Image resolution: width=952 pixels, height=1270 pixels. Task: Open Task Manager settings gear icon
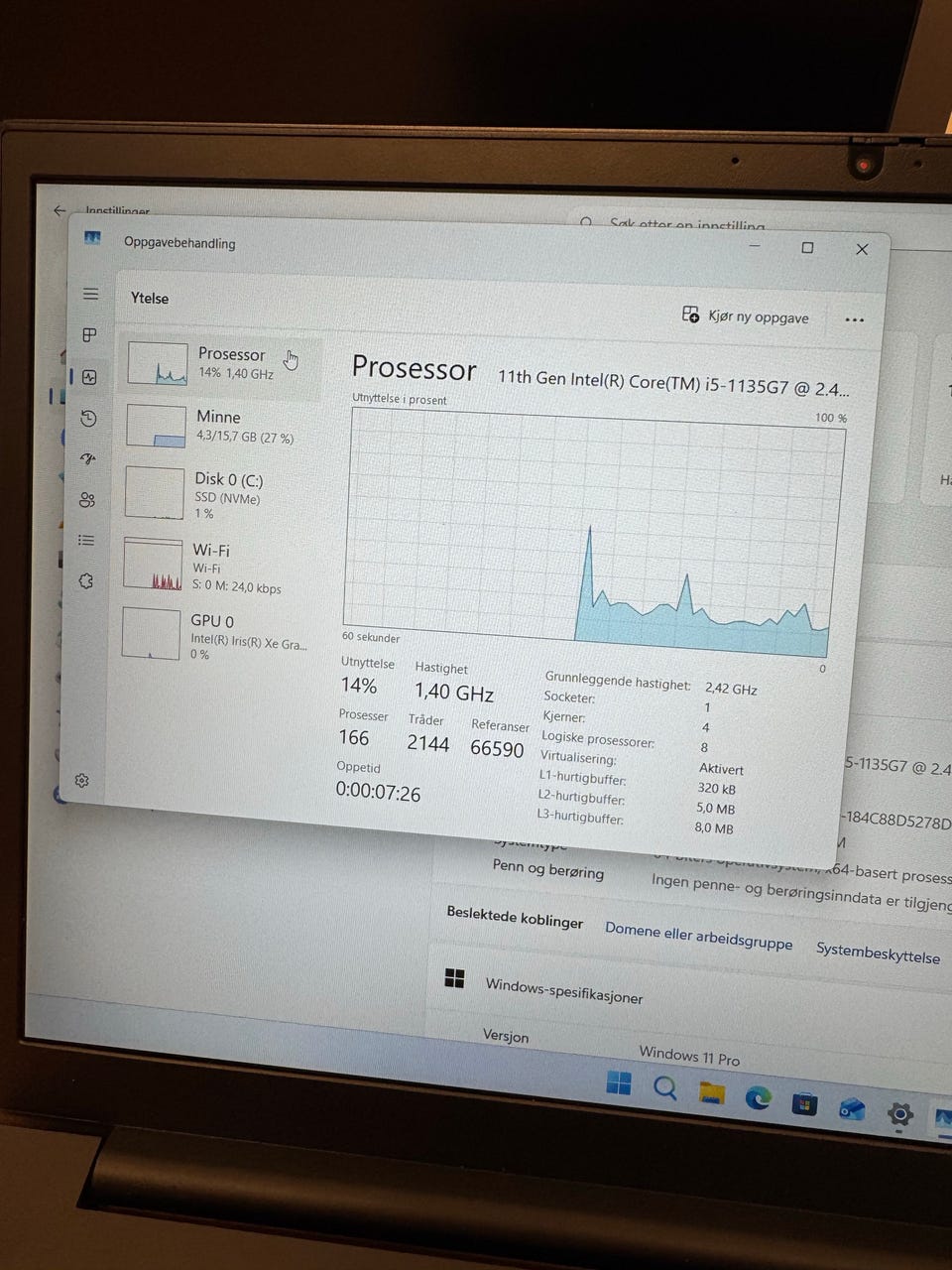pyautogui.click(x=81, y=781)
